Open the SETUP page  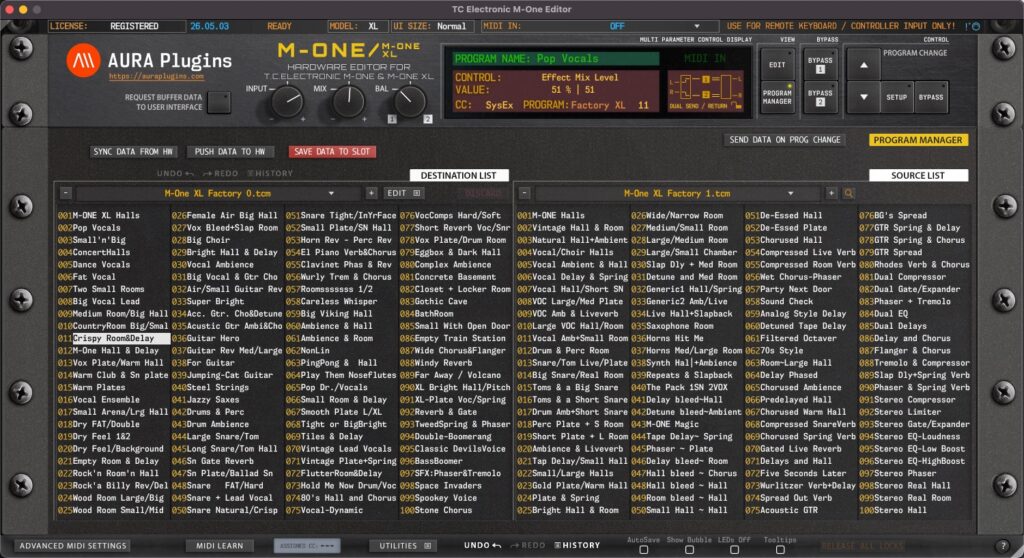click(897, 97)
